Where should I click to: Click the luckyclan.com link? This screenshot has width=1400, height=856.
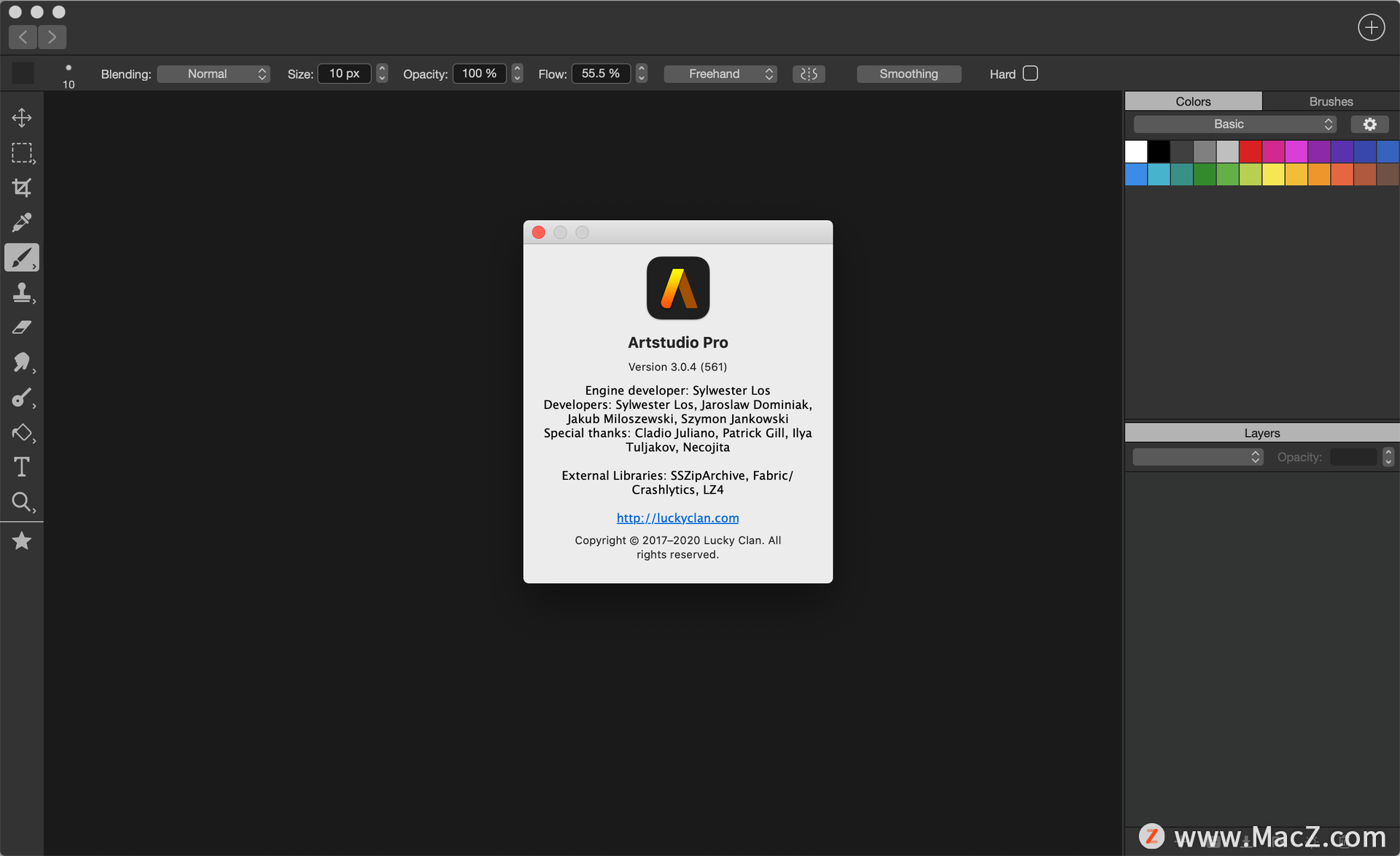[x=678, y=517]
